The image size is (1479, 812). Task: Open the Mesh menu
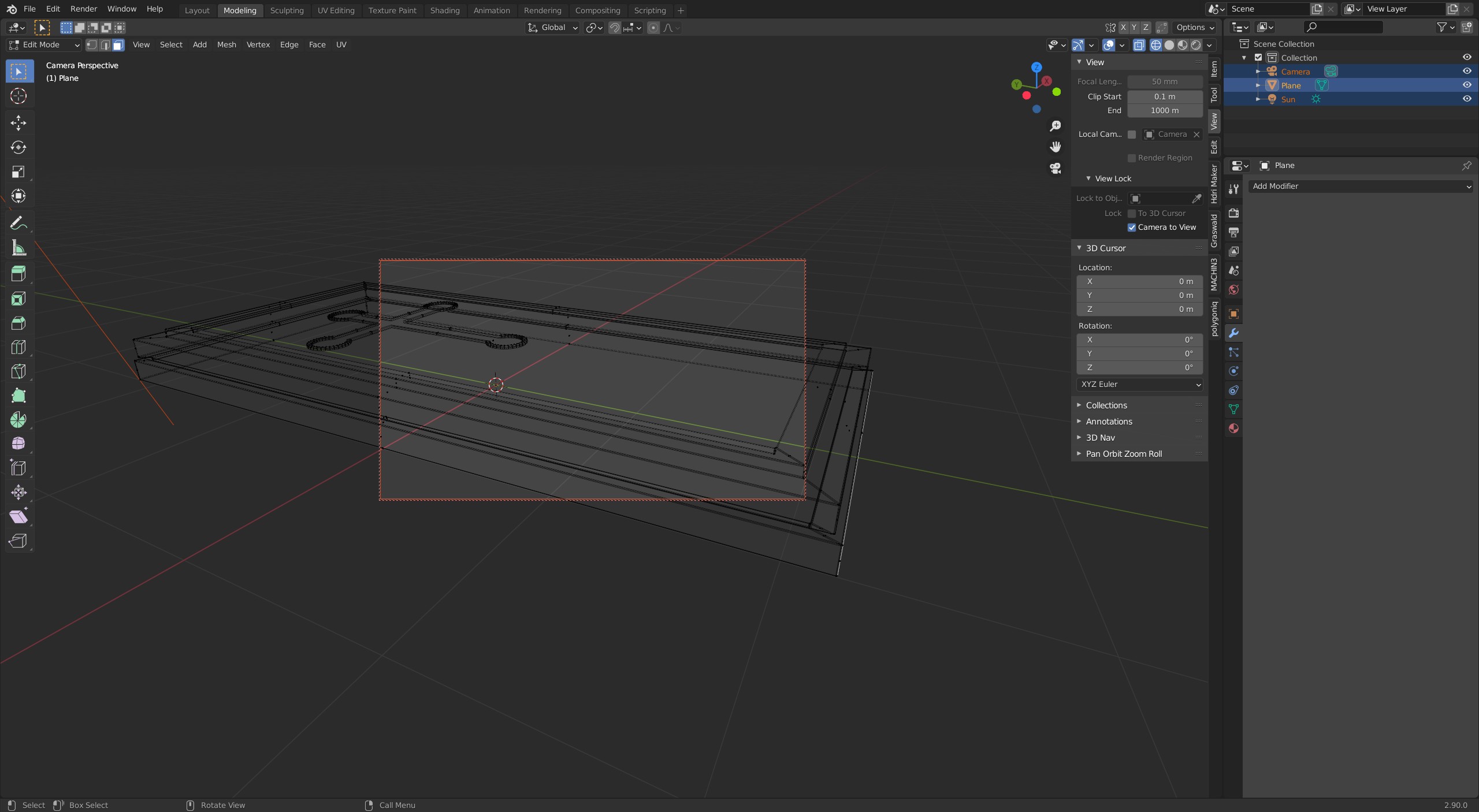226,45
